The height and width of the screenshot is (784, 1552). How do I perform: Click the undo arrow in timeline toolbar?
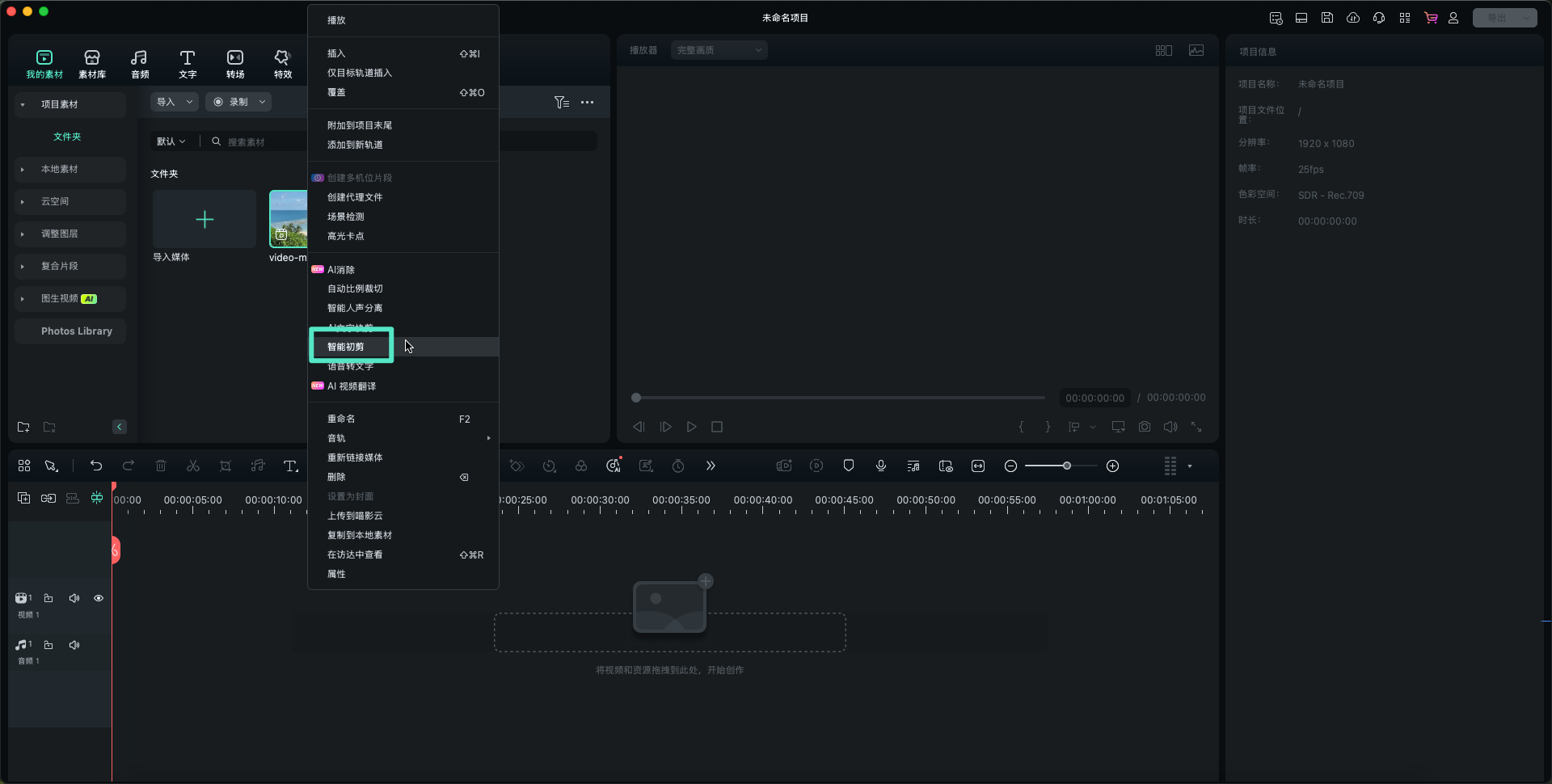pos(96,466)
